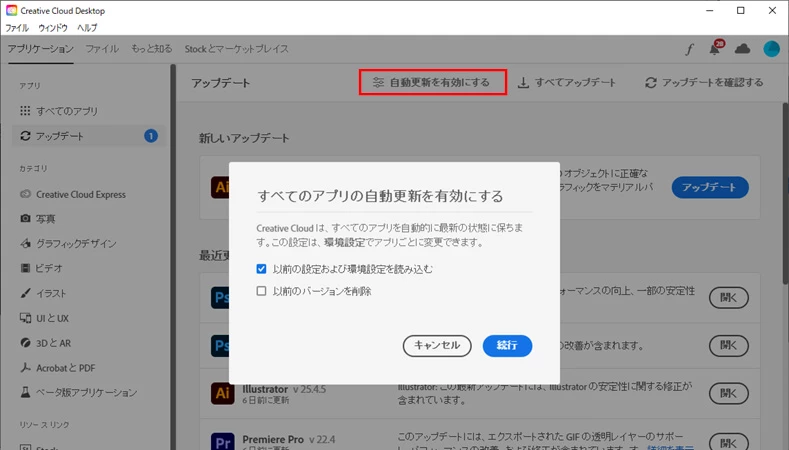Open the Stockとマーケットプレイス tab
789x450 pixels.
point(236,49)
